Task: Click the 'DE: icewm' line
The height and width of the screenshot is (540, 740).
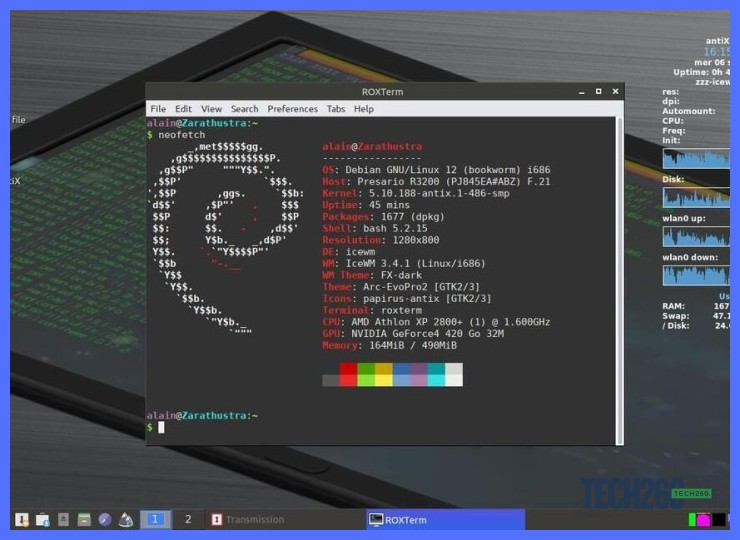Action: coord(349,252)
